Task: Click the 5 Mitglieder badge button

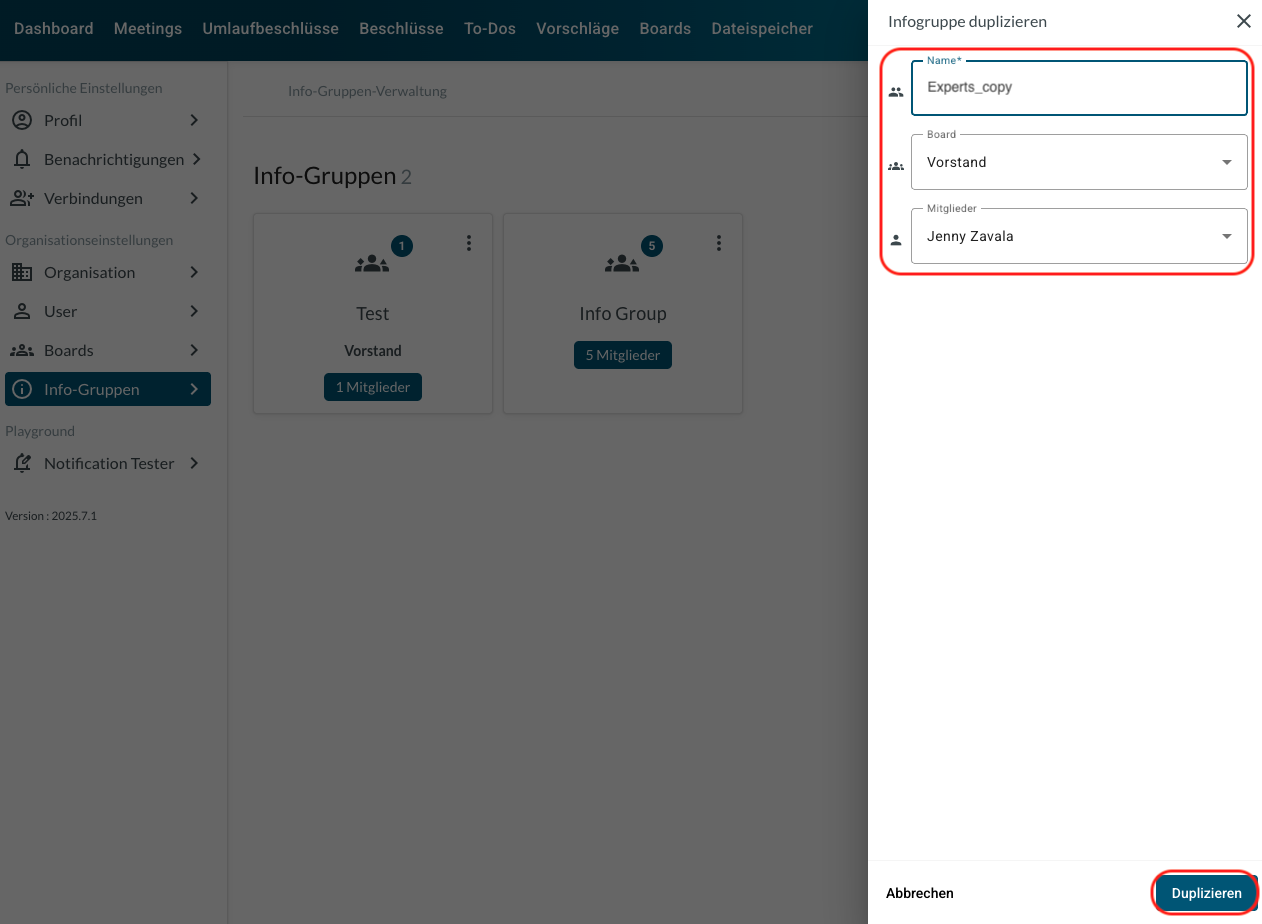Action: (x=622, y=355)
